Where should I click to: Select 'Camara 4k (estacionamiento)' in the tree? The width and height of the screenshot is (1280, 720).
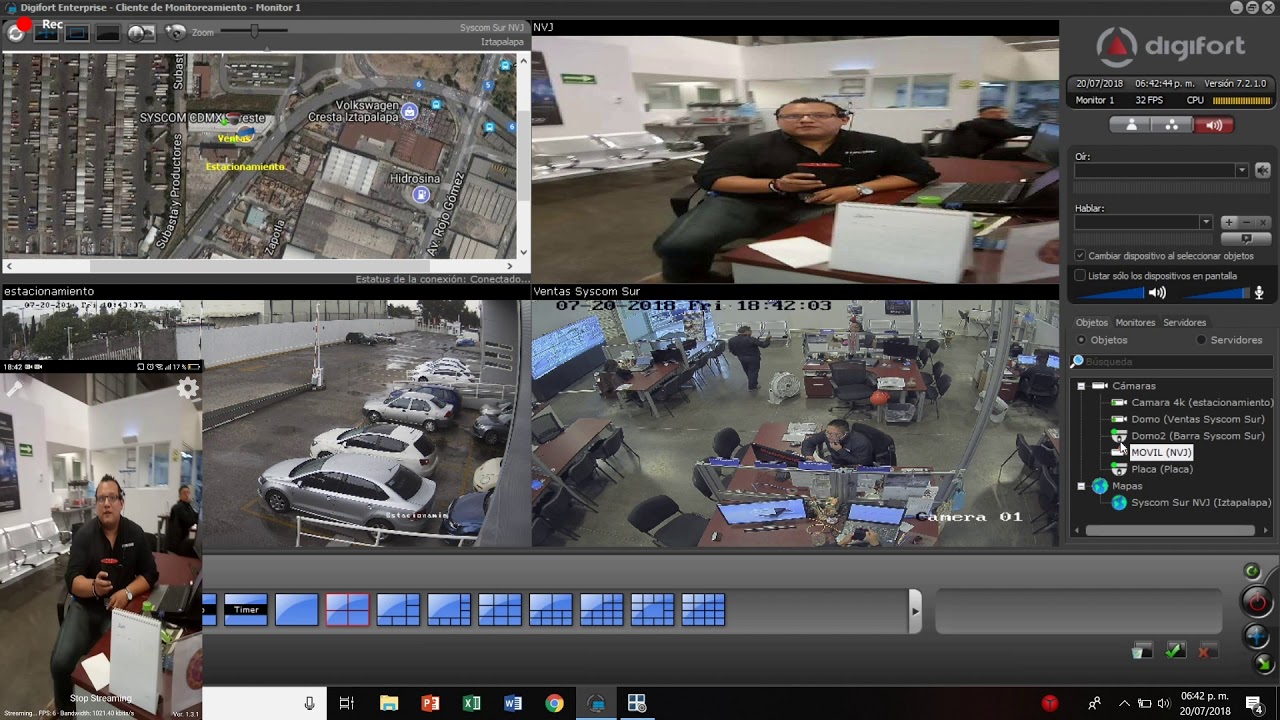pyautogui.click(x=1202, y=403)
